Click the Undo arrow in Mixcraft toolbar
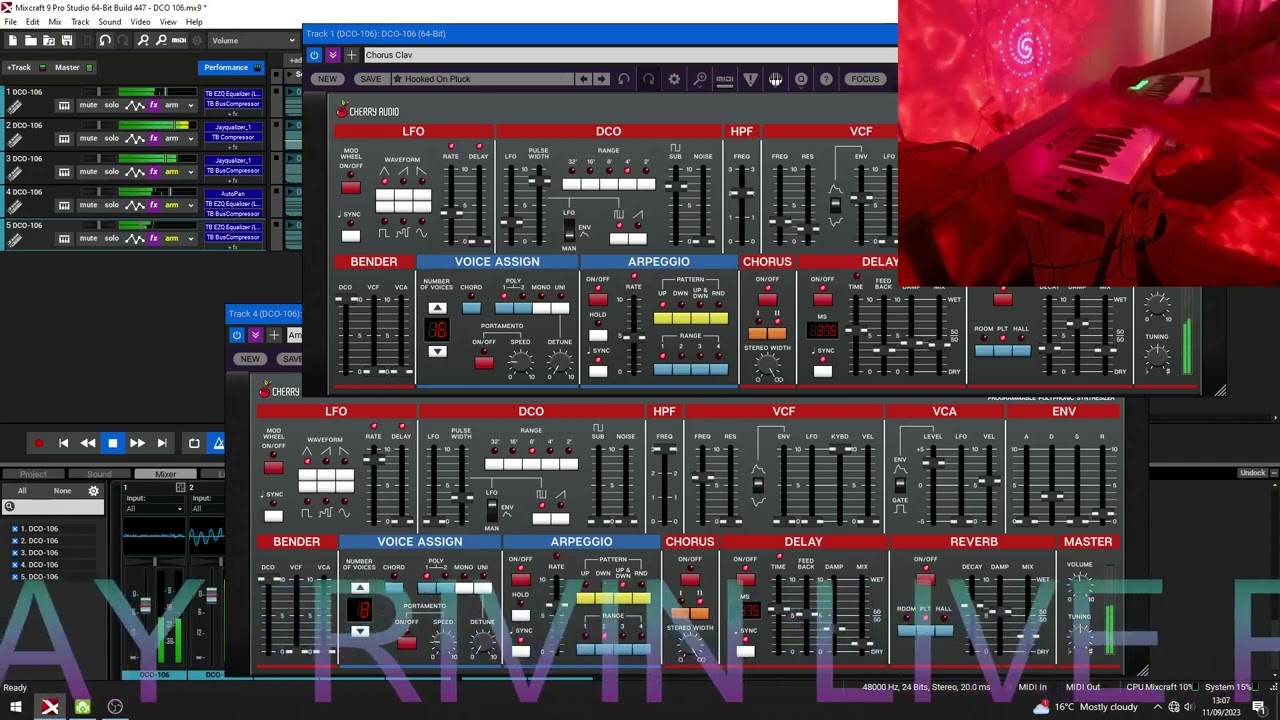This screenshot has height=720, width=1280. pyautogui.click(x=105, y=40)
